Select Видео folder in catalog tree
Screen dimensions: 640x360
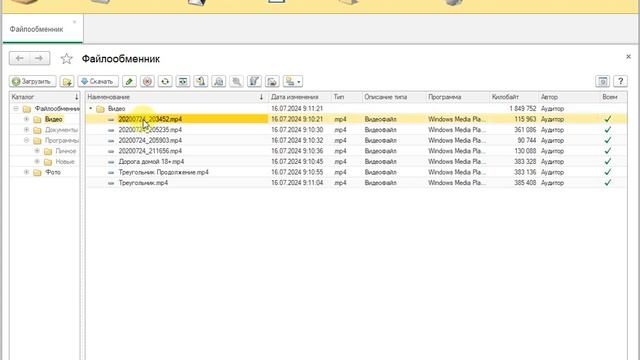coord(53,119)
